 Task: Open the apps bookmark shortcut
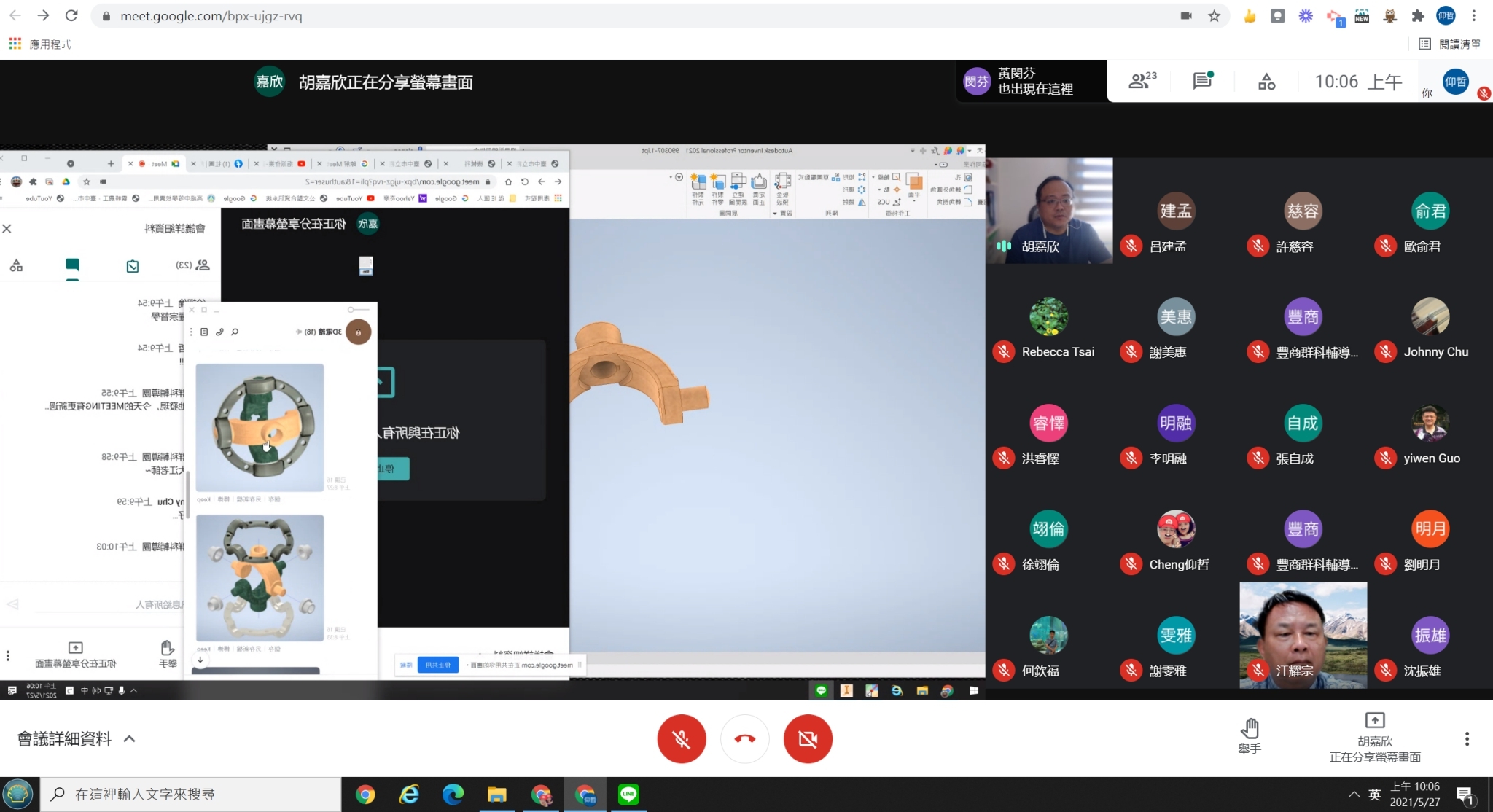40,44
